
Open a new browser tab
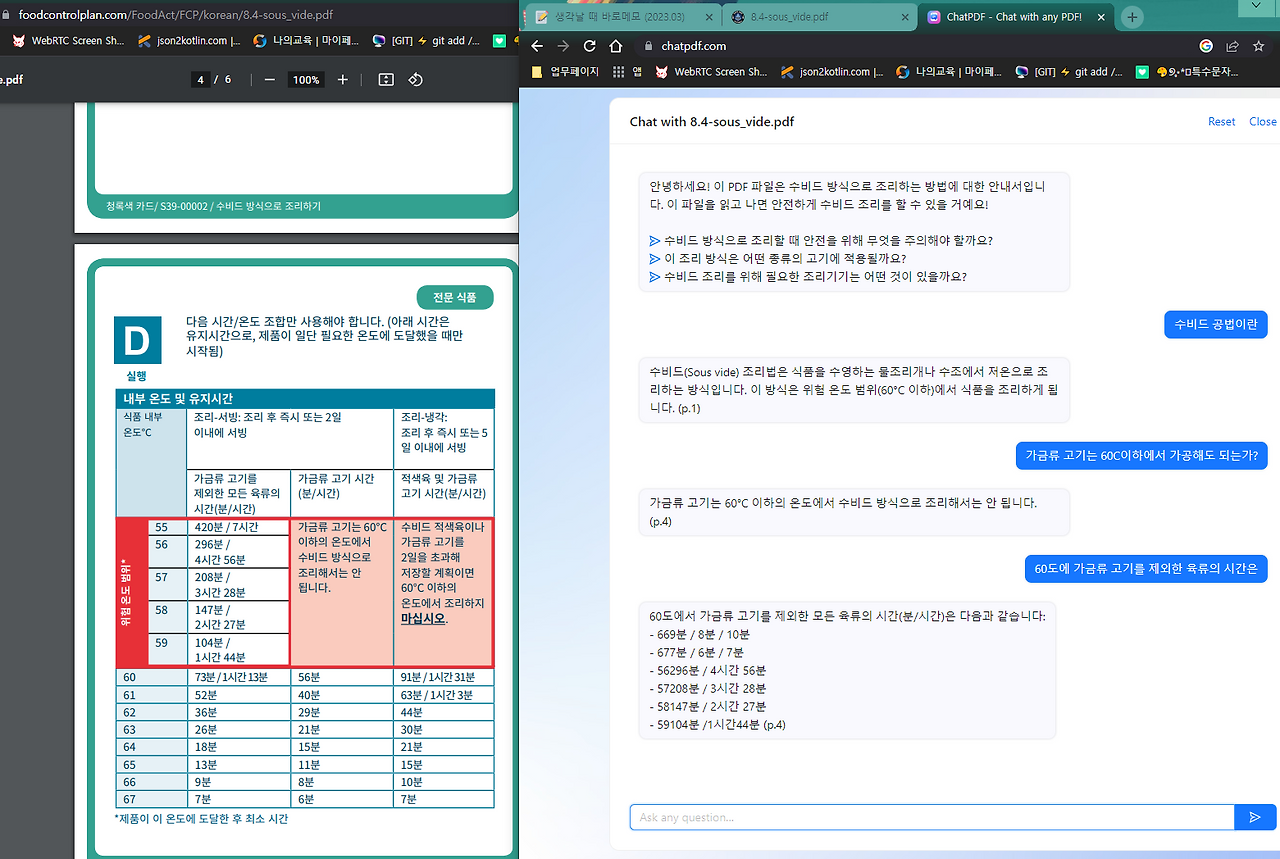[x=1132, y=17]
